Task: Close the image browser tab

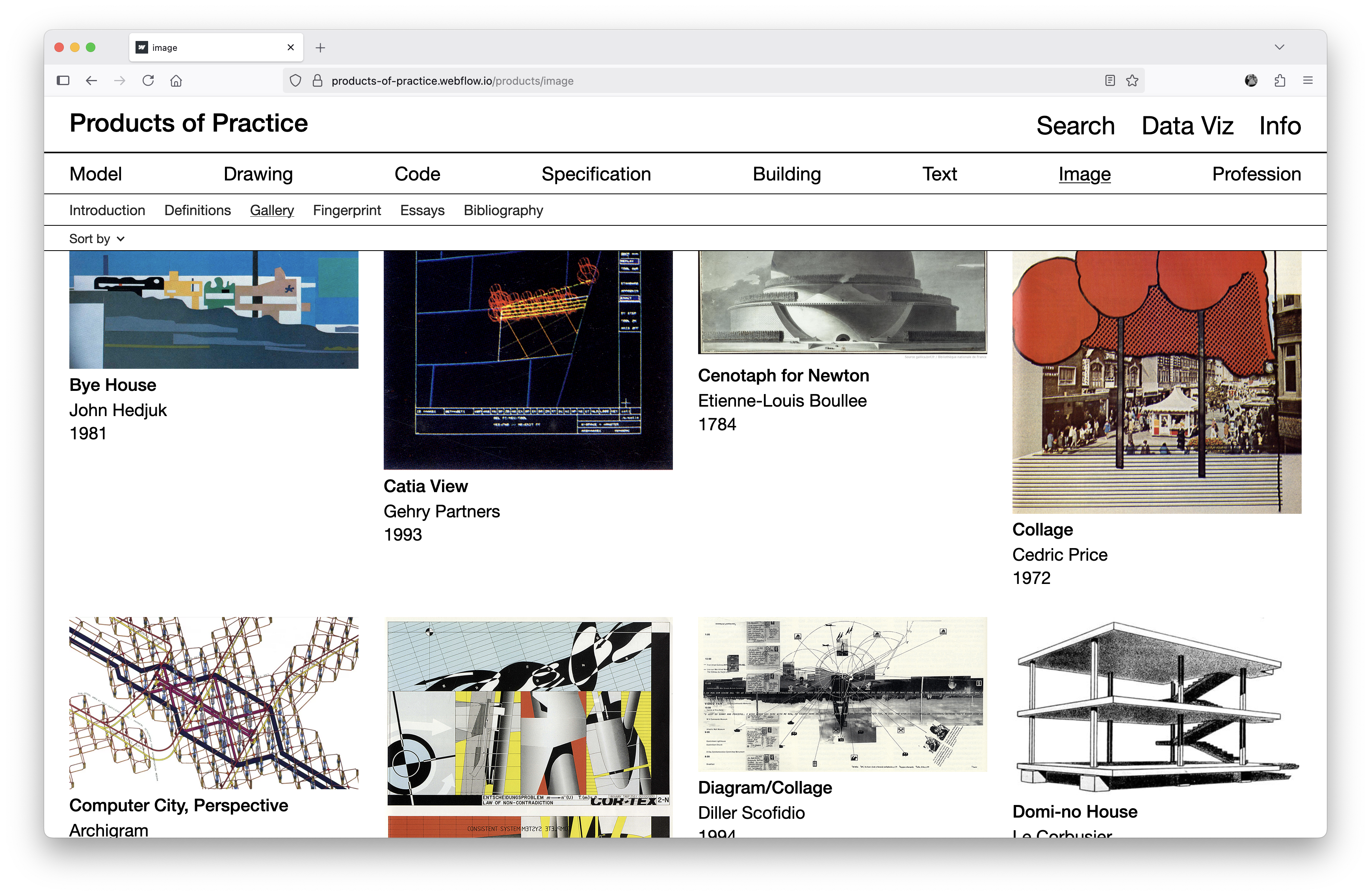Action: point(290,48)
